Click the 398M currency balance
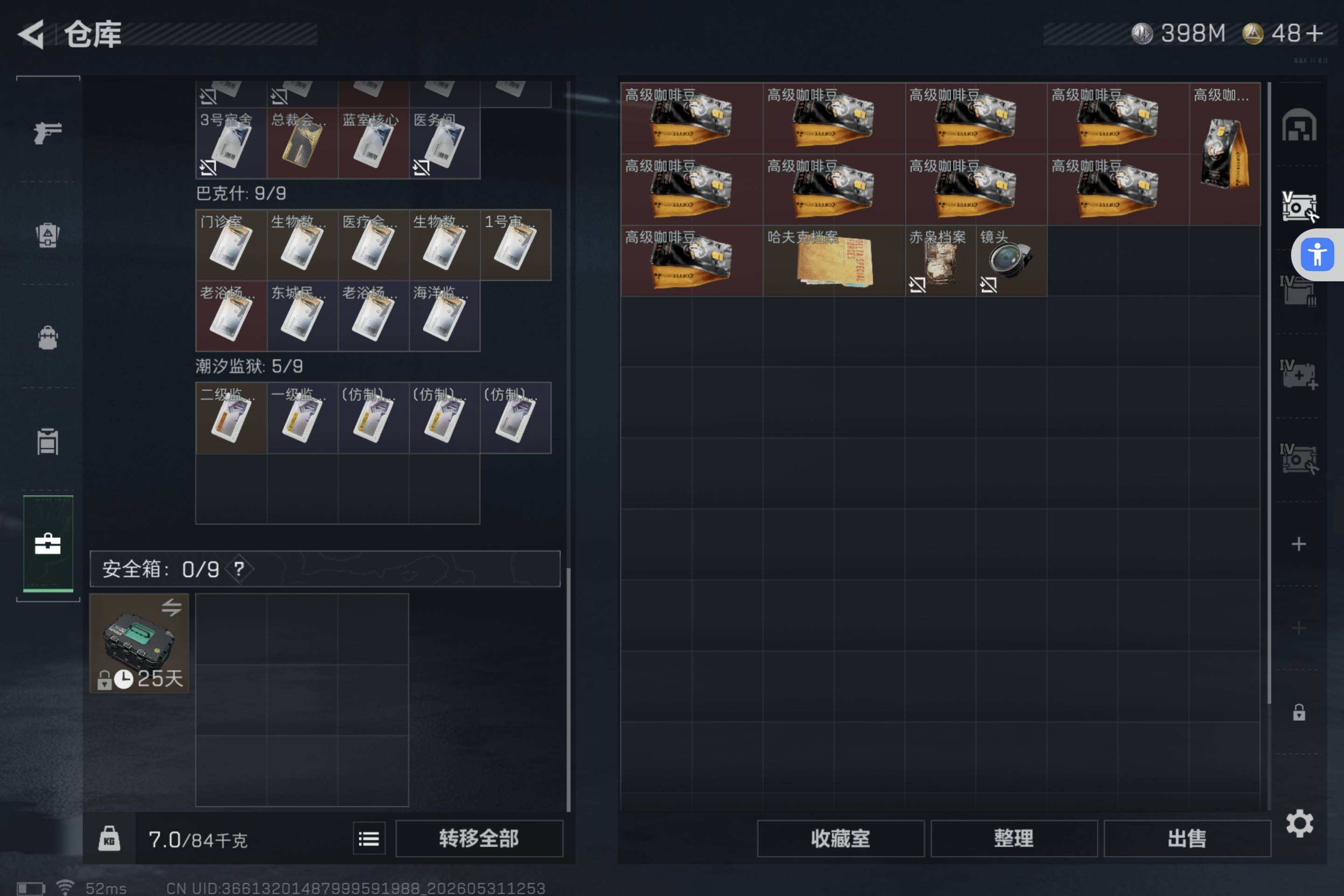This screenshot has width=1344, height=896. 1179,33
